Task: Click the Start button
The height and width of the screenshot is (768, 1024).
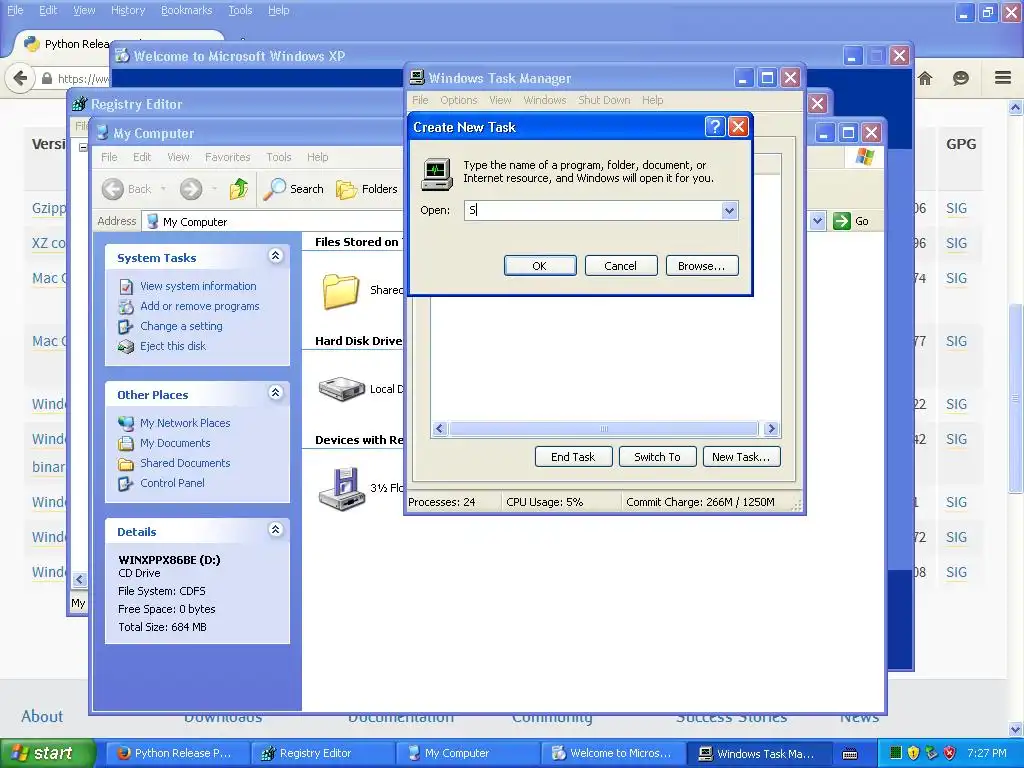Action: coord(48,753)
